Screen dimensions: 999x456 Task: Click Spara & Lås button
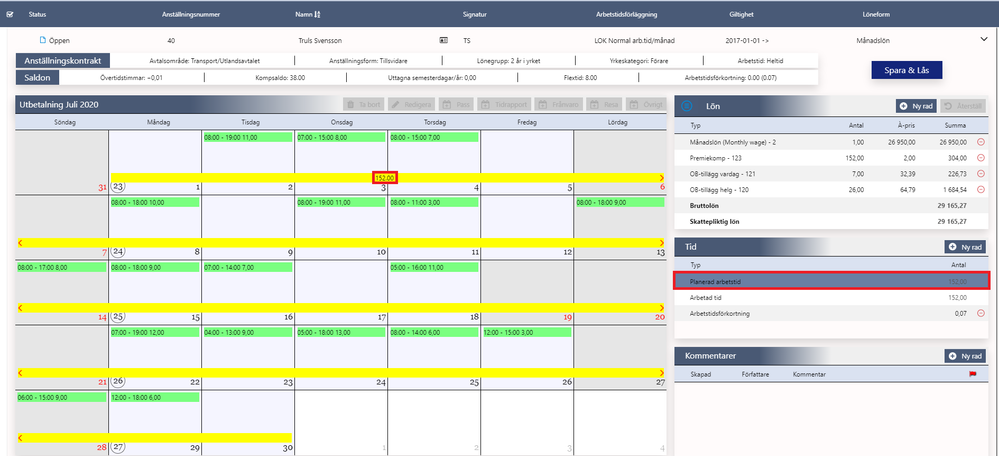907,70
